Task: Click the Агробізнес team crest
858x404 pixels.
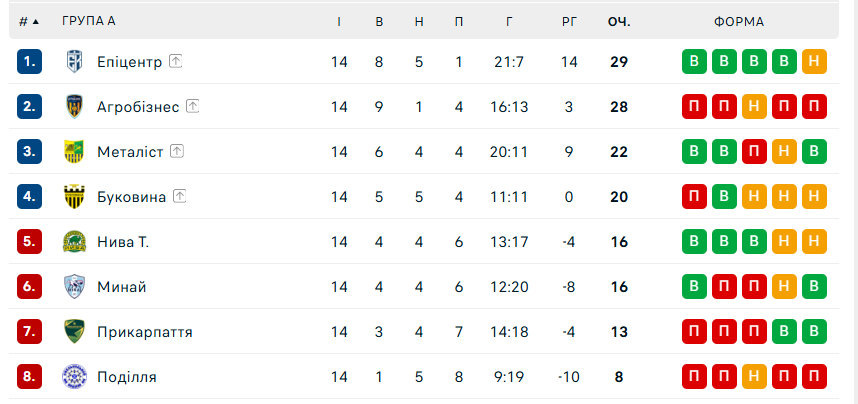Action: 73,107
